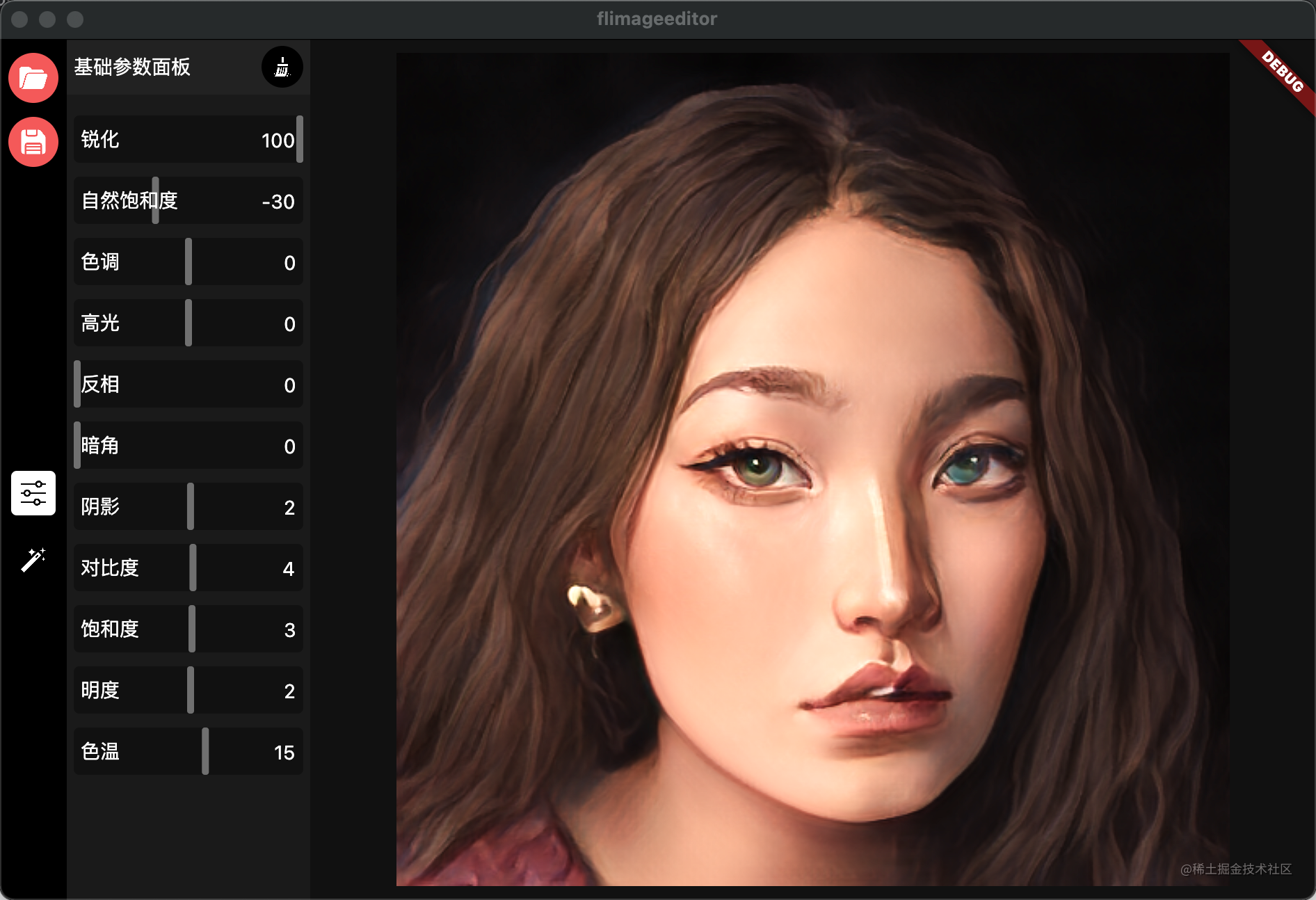Click the 对比度 contrast slider handle
1316x900 pixels.
click(193, 568)
